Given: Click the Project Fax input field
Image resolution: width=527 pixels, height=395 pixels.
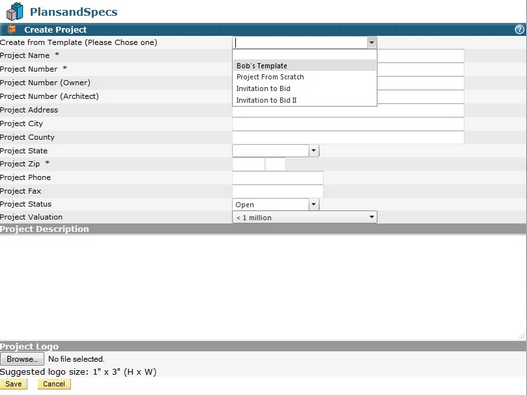Looking at the screenshot, I should [x=278, y=191].
